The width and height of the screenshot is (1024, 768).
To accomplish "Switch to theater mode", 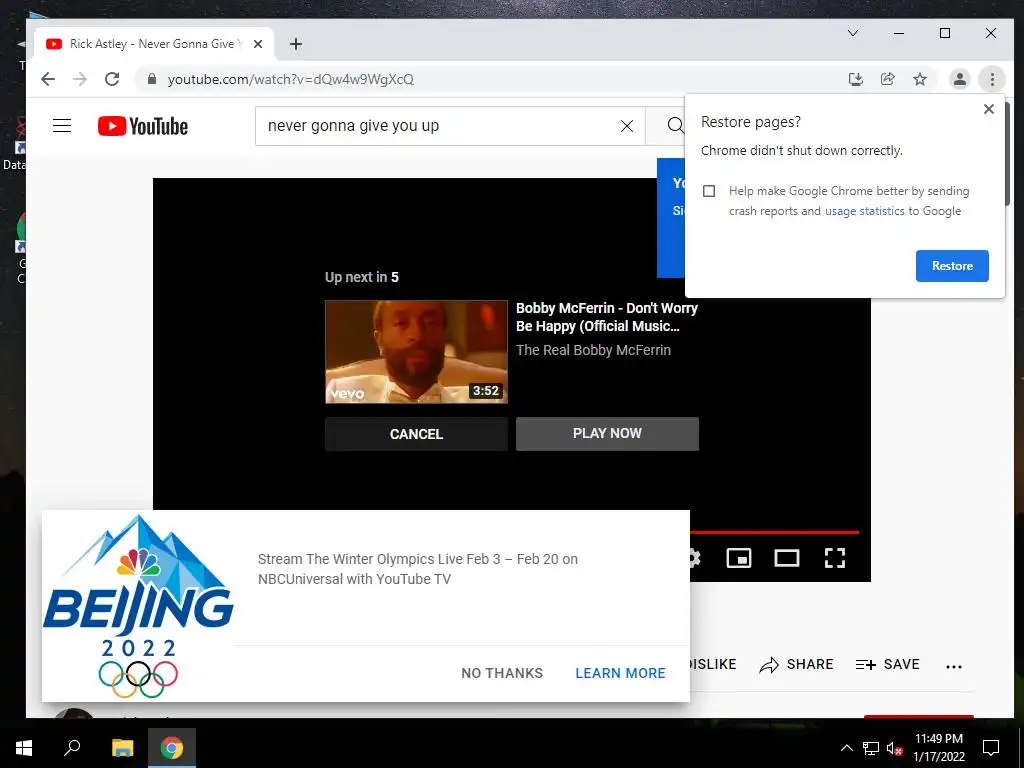I will coord(787,558).
